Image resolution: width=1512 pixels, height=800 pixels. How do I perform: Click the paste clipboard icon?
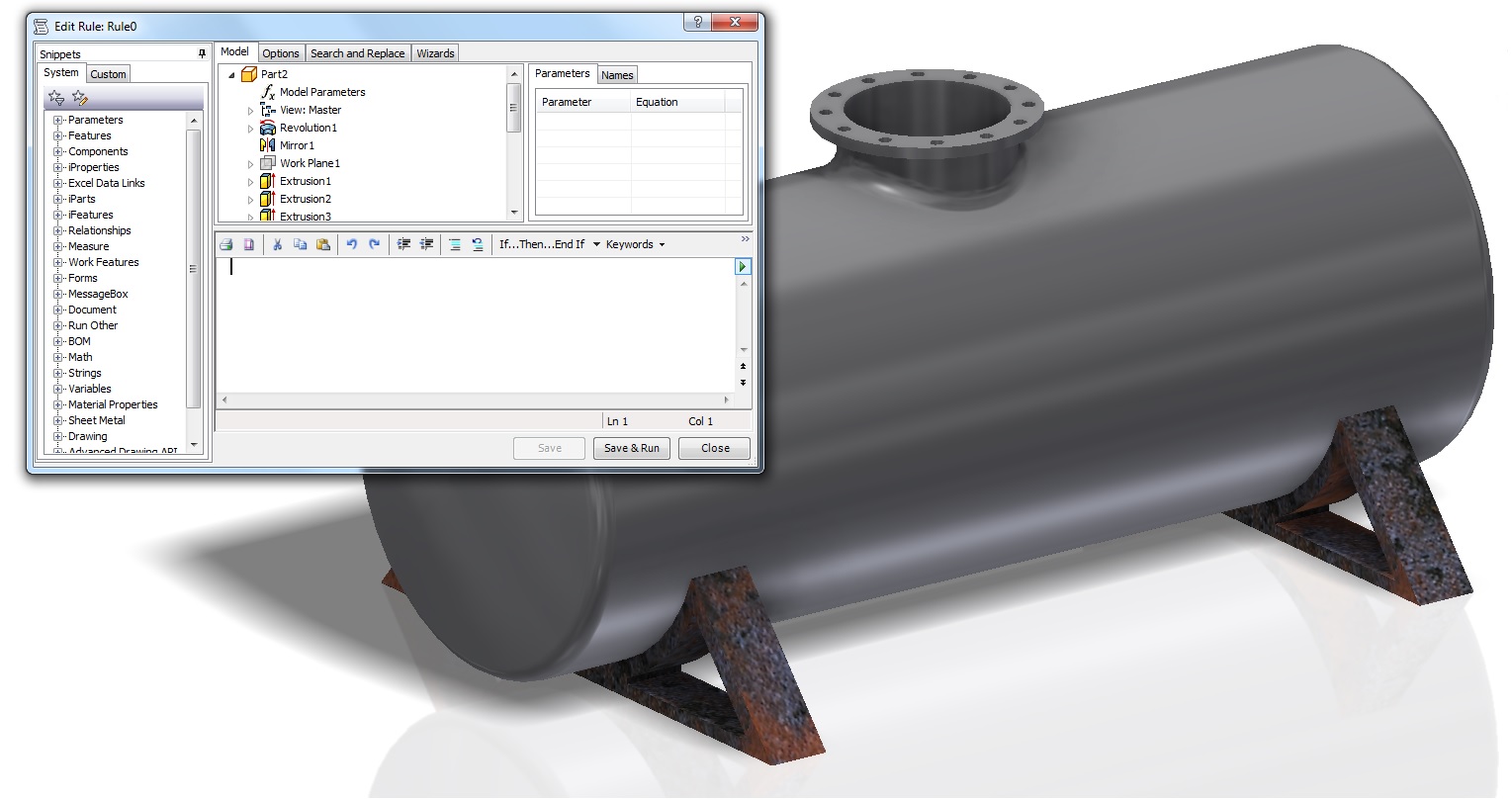pos(323,244)
